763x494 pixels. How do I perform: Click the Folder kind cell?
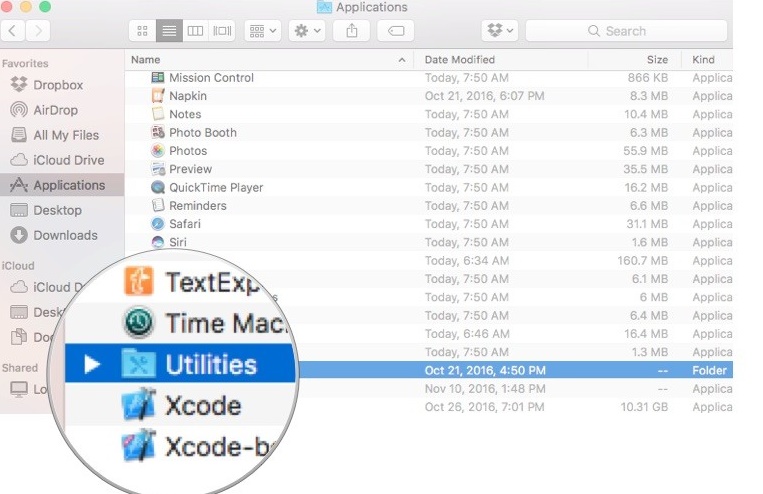(709, 370)
